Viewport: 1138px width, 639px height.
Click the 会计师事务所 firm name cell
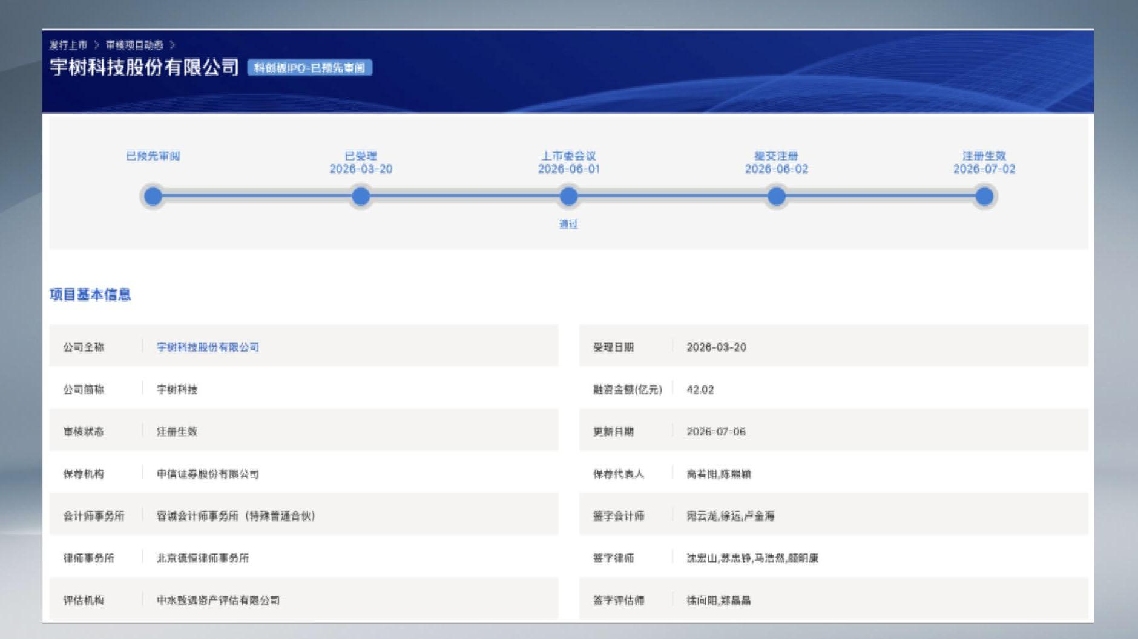pyautogui.click(x=236, y=516)
